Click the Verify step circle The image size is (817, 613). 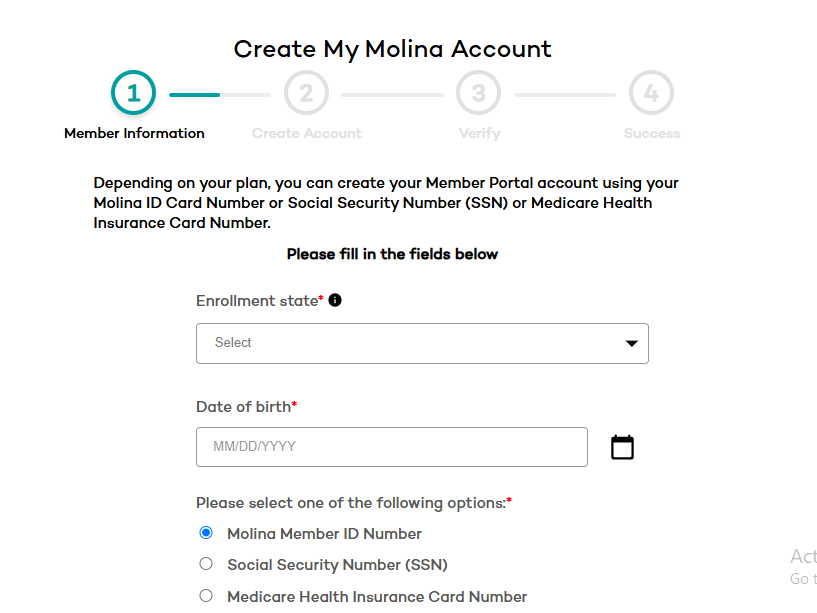[x=478, y=92]
